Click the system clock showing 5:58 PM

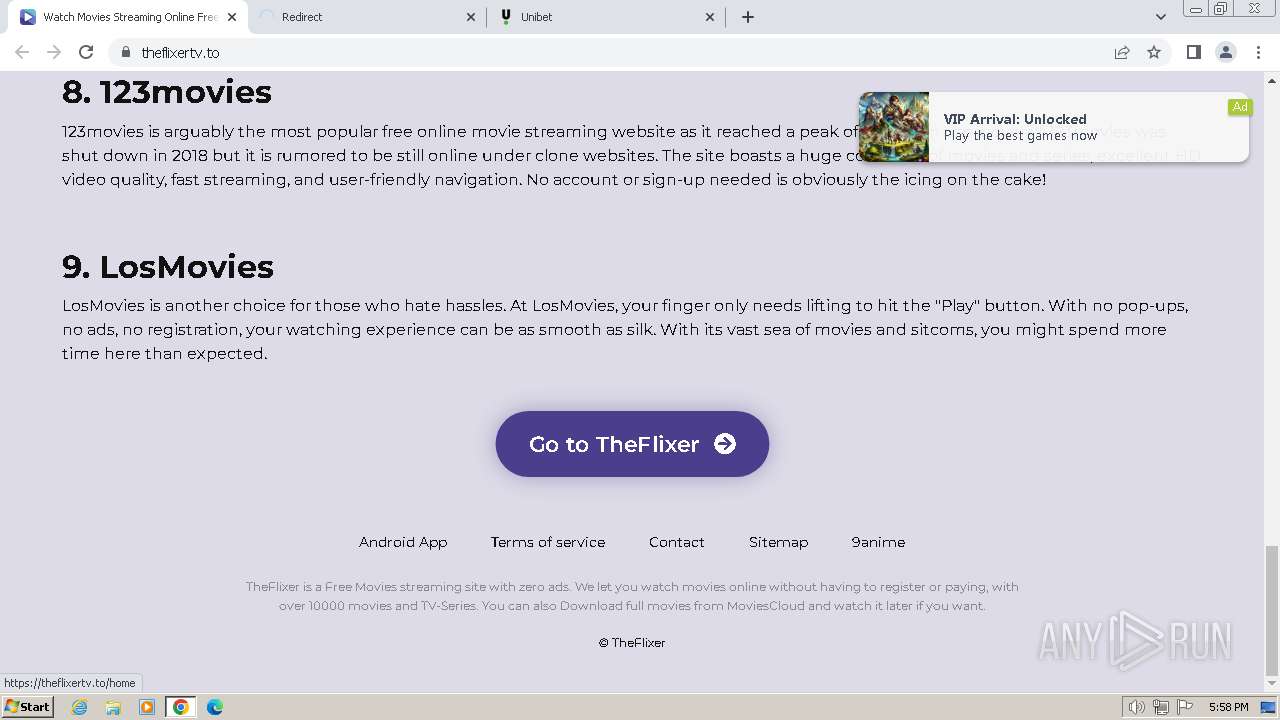(x=1228, y=707)
